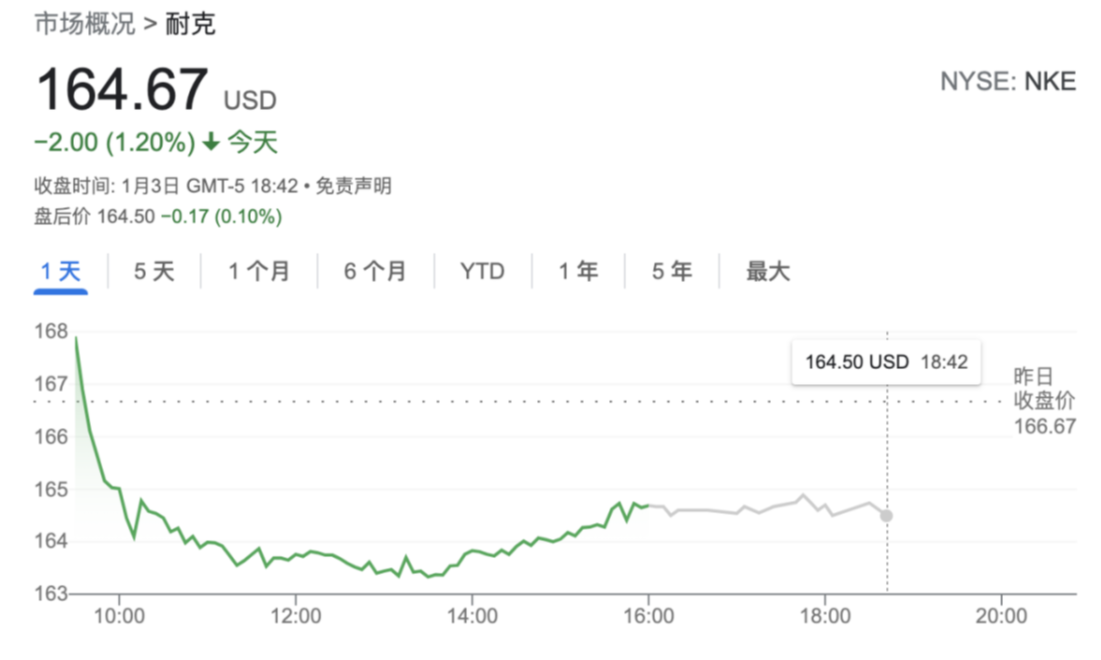Click the 昨日收盘价 166.67 label
The image size is (1101, 660).
pyautogui.click(x=1044, y=401)
